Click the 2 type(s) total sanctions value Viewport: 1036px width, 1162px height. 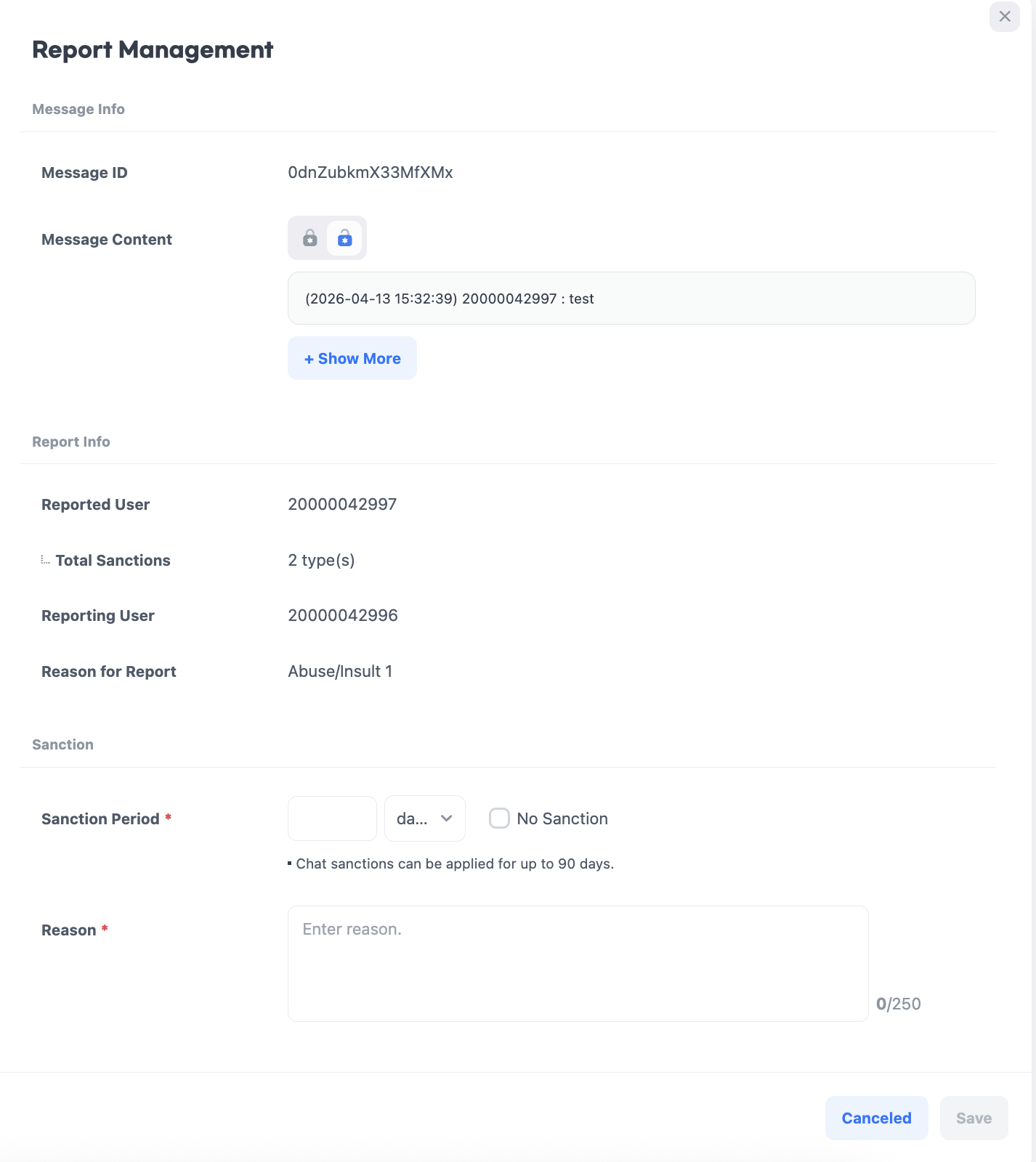pos(321,561)
